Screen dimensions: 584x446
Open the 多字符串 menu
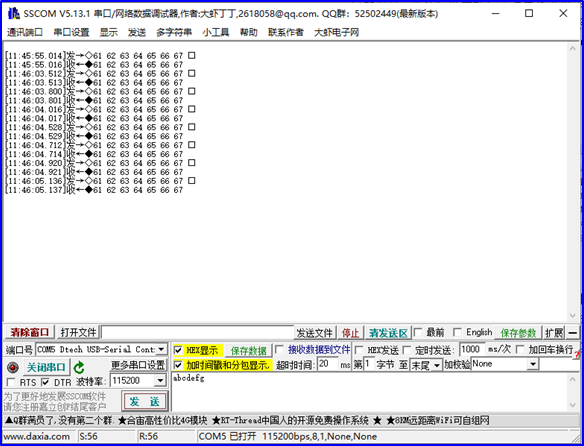click(174, 32)
